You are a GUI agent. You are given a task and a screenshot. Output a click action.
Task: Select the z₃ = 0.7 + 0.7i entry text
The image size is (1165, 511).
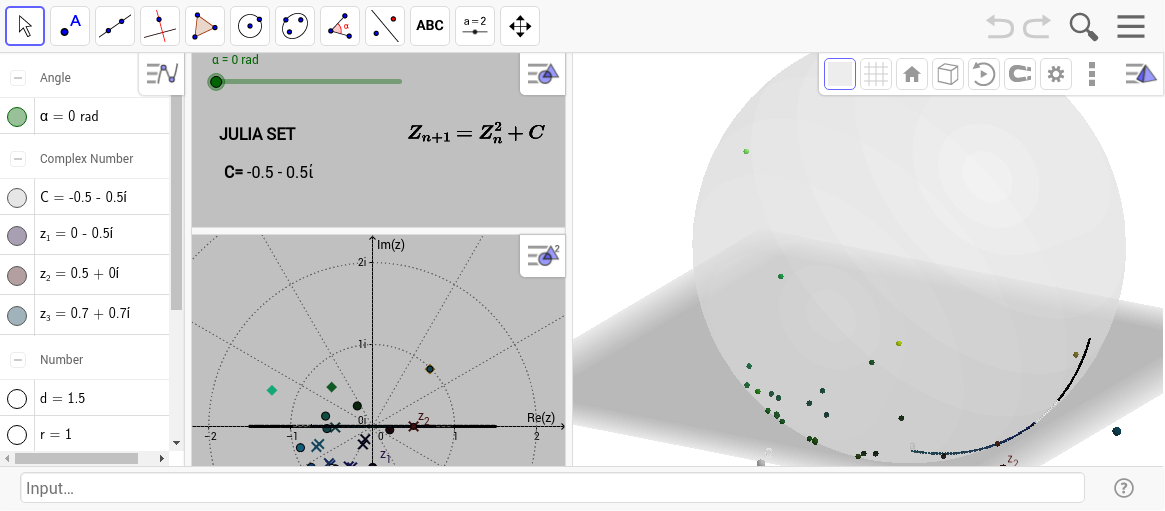85,313
